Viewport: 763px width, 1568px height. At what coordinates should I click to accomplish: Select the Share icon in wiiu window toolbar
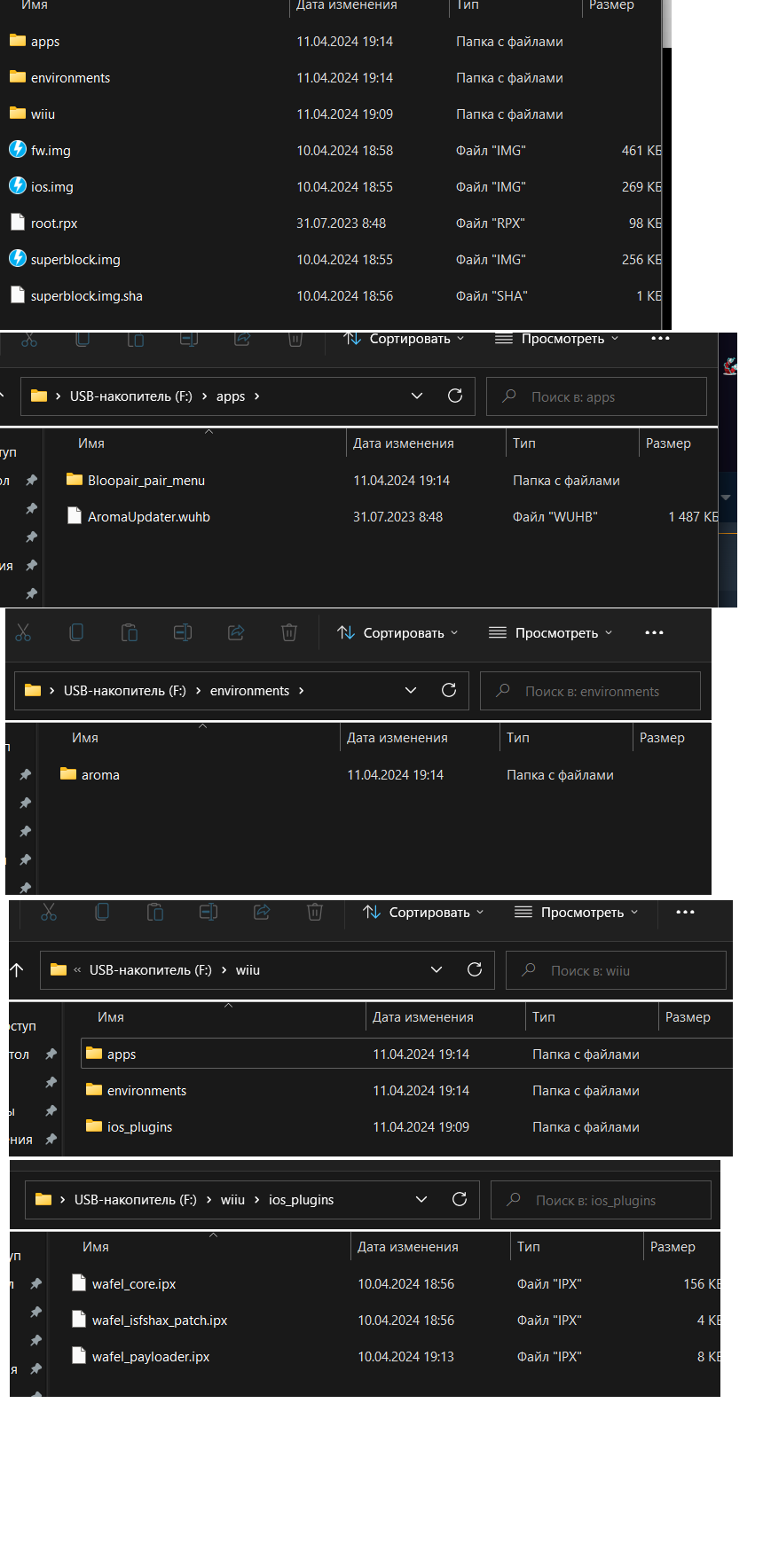click(262, 912)
